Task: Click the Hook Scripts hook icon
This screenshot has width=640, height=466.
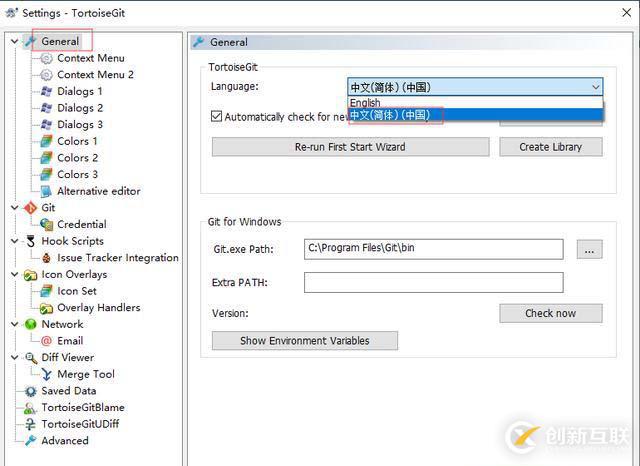Action: point(31,241)
